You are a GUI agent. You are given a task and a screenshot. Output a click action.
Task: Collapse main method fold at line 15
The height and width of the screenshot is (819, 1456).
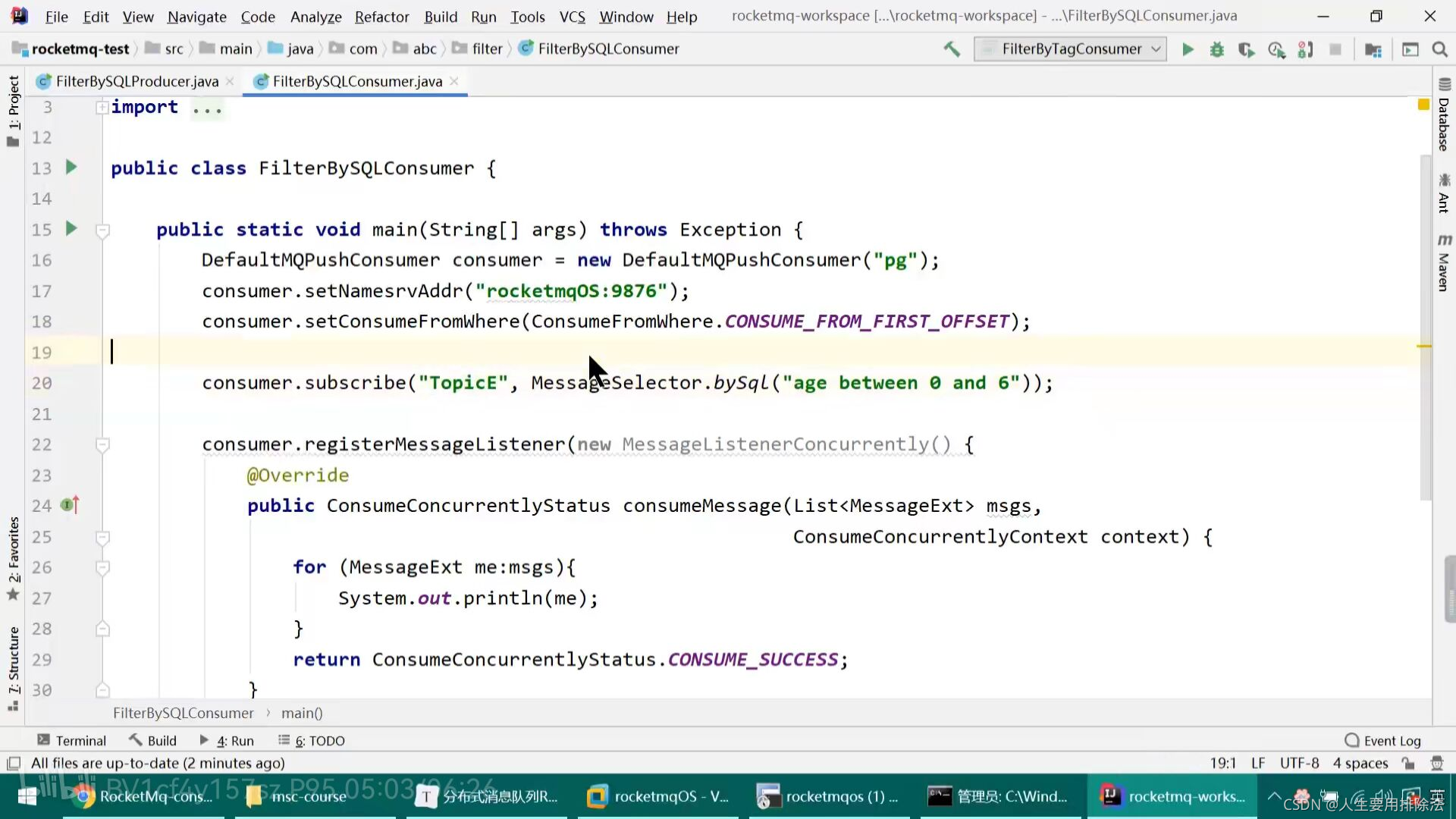click(102, 230)
